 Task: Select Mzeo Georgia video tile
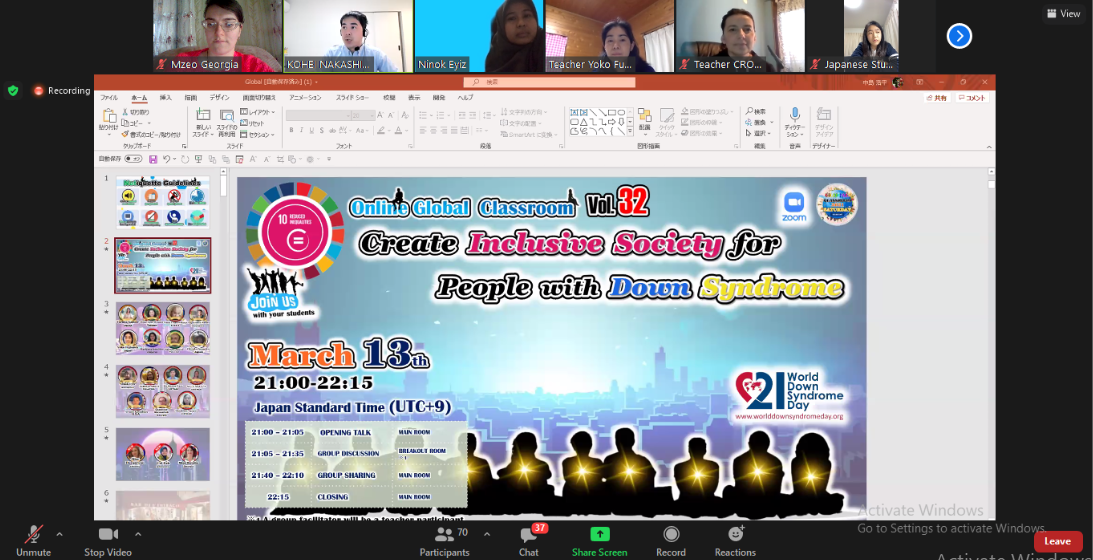coord(217,36)
